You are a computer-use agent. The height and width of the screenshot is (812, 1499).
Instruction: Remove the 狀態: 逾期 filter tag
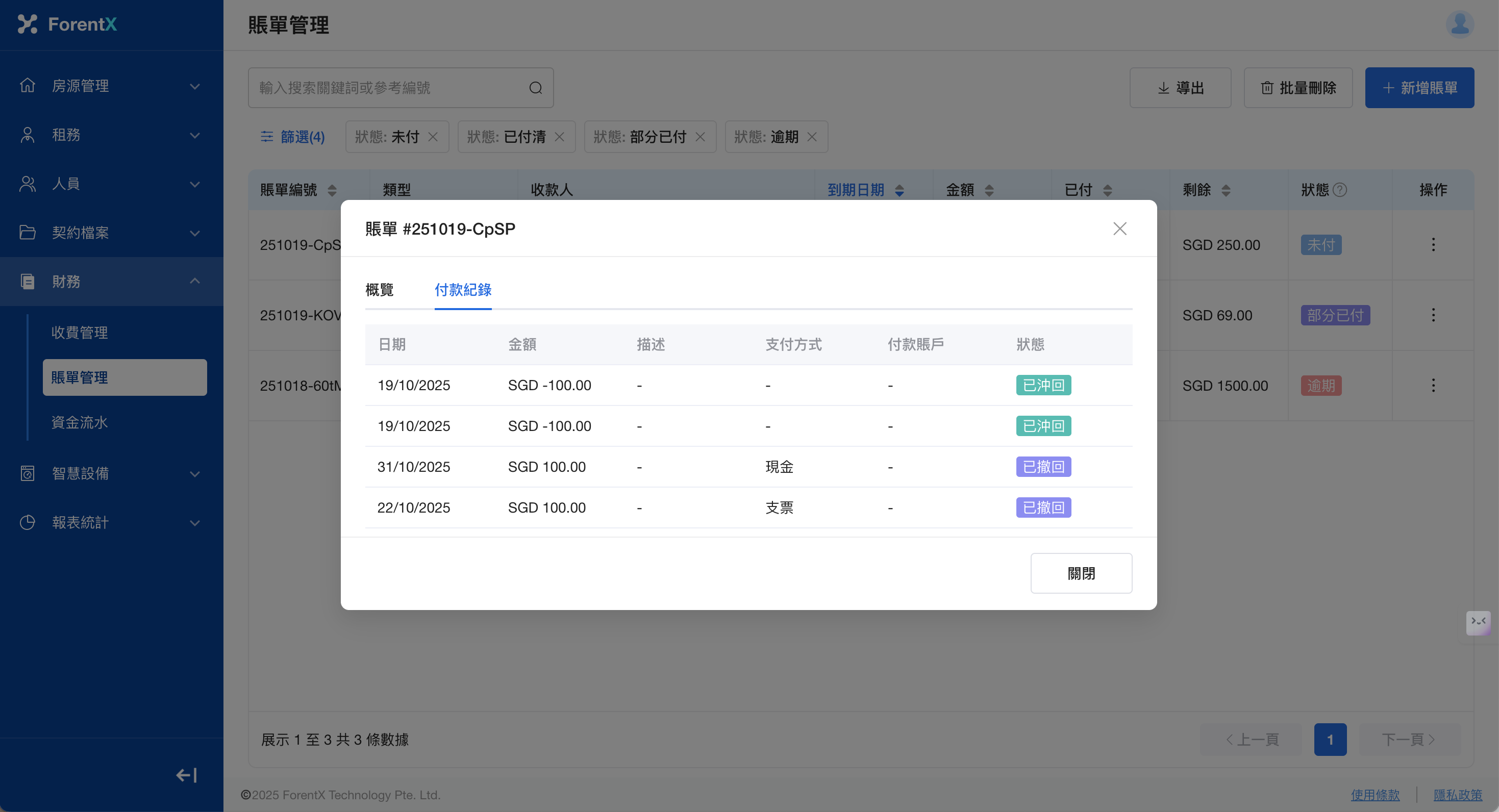[x=812, y=137]
